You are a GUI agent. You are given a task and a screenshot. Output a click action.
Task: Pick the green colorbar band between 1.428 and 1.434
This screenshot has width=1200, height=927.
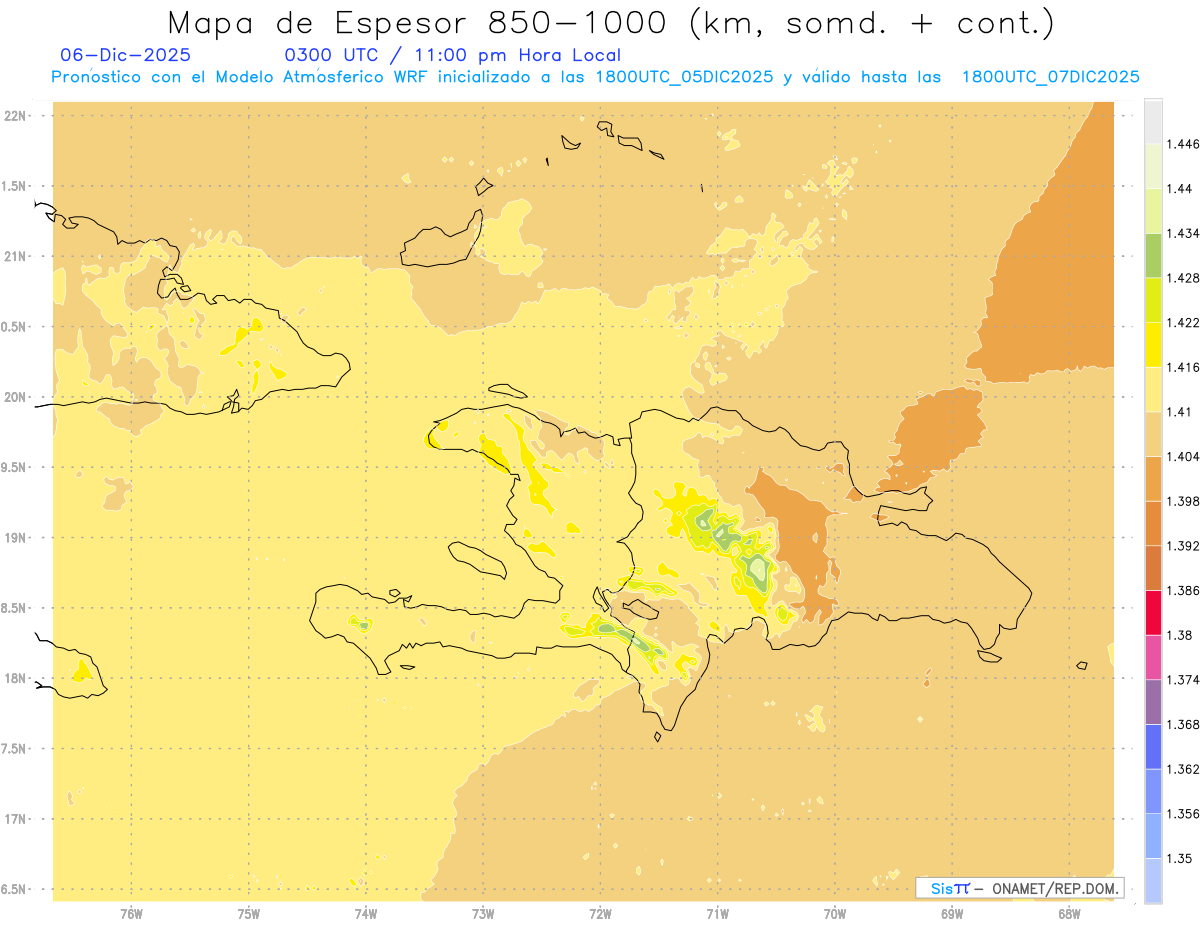click(1153, 255)
